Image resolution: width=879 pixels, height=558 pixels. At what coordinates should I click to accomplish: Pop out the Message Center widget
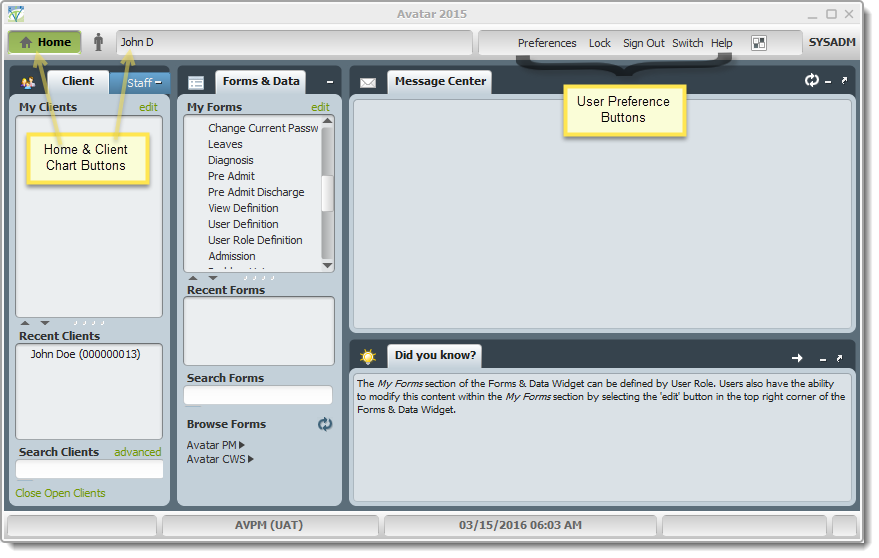[x=844, y=81]
